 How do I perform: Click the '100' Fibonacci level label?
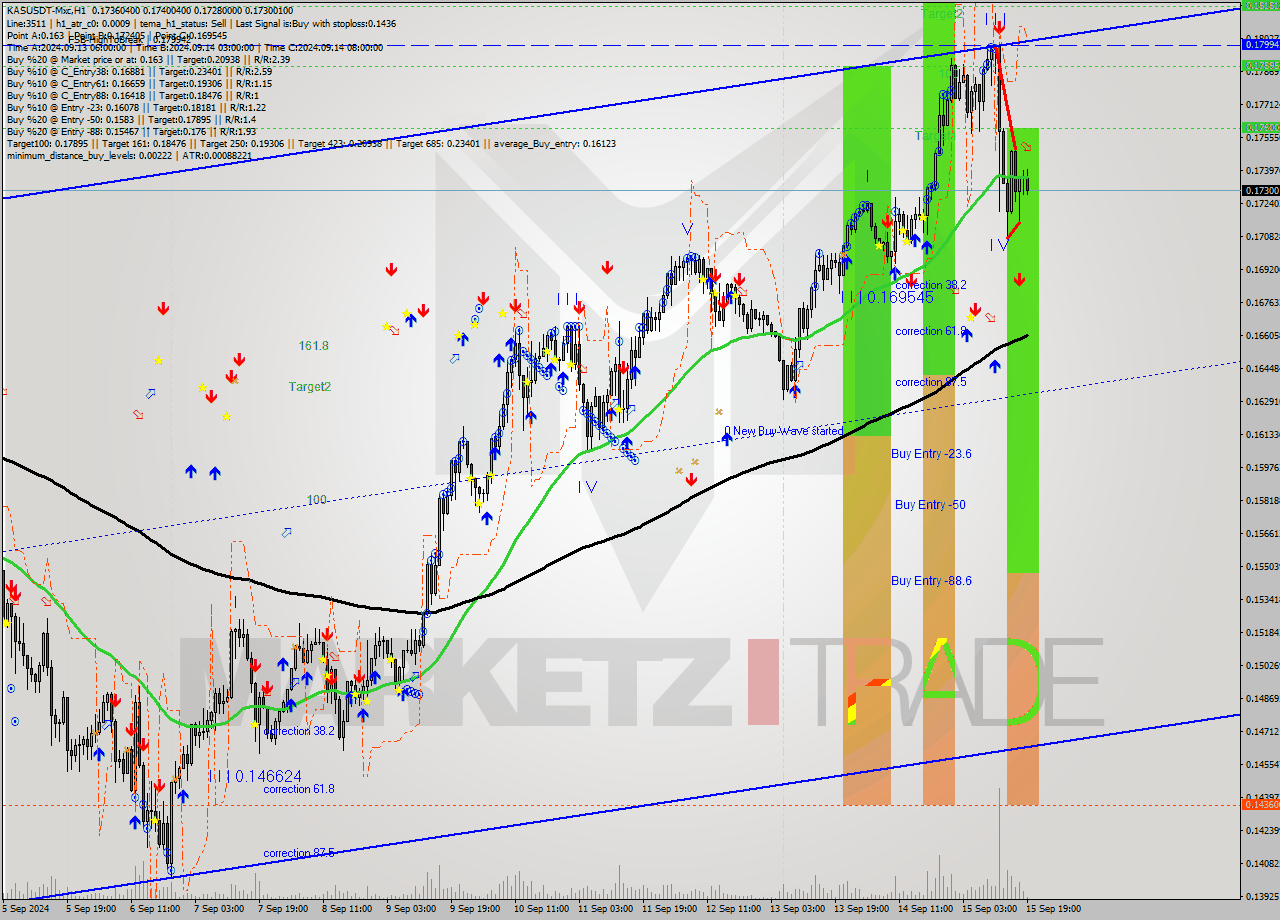317,499
